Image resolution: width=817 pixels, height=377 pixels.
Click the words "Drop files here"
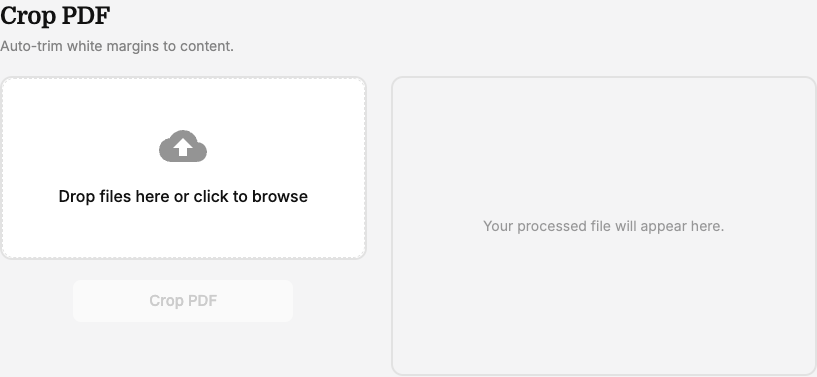tap(114, 196)
